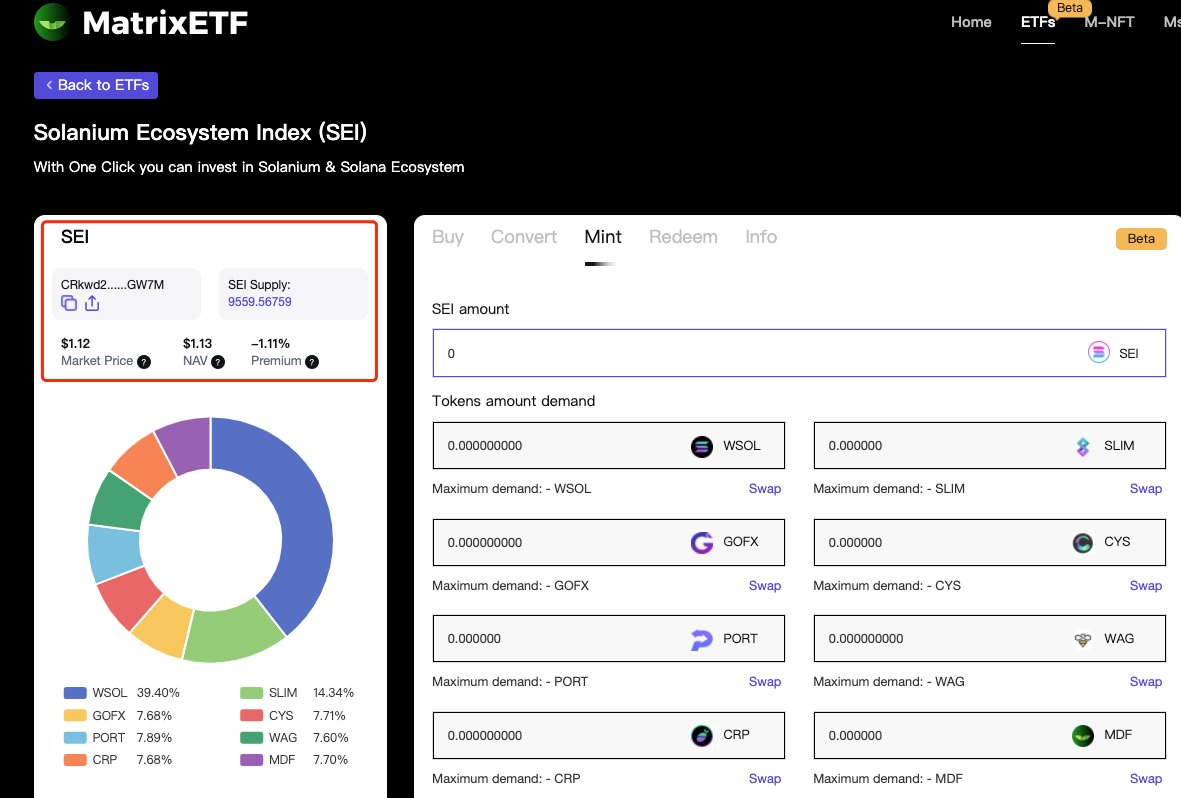This screenshot has width=1181, height=798.
Task: Focus the CRP amount field
Action: [609, 735]
